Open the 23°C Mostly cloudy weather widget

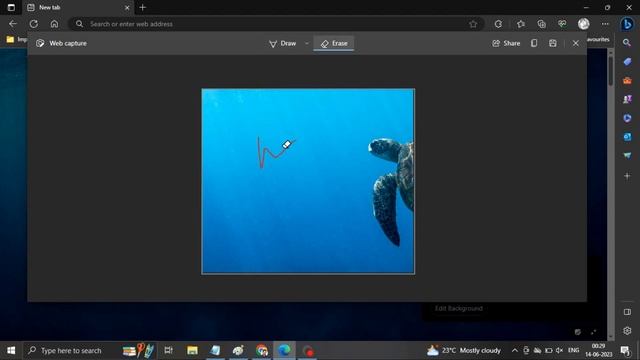pos(464,350)
